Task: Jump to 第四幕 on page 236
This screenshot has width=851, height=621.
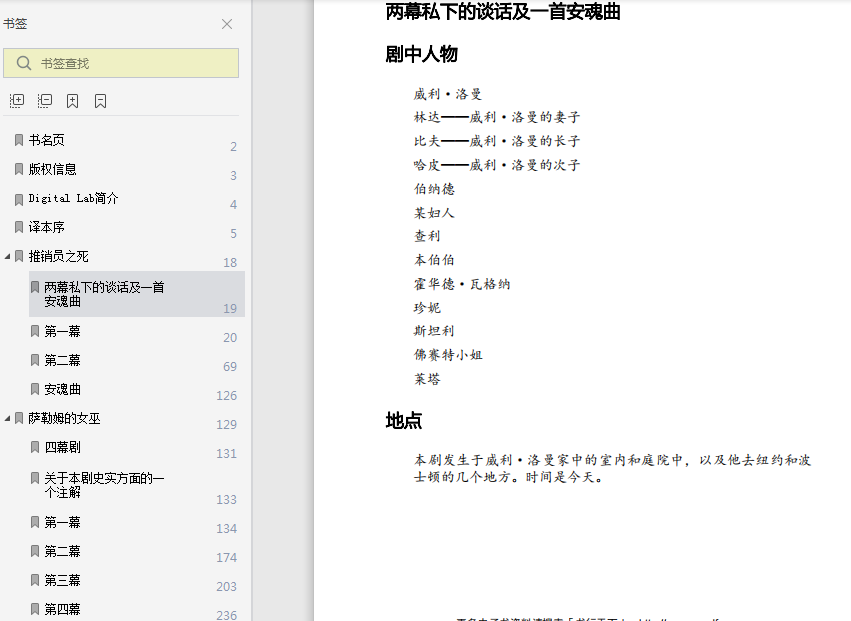Action: pyautogui.click(x=62, y=609)
